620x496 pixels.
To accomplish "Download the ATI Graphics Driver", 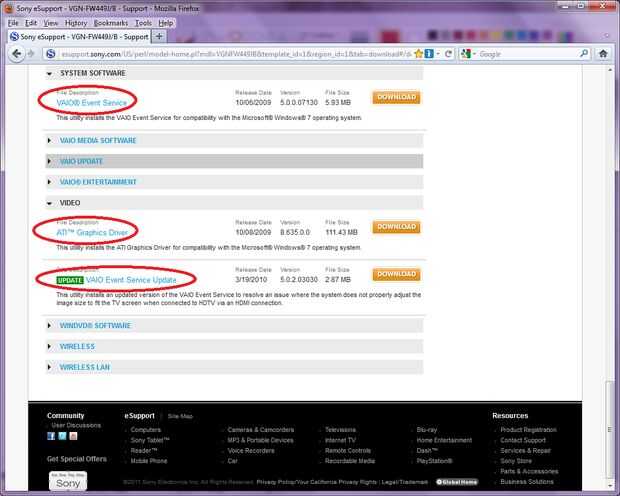I will click(396, 227).
